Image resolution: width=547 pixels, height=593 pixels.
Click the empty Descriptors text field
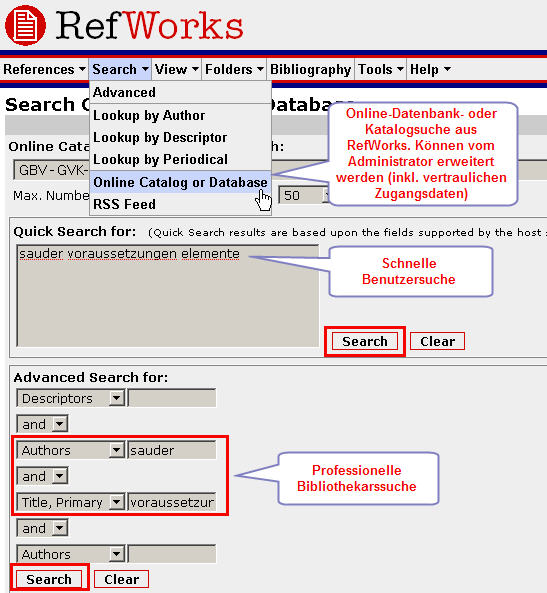(172, 398)
